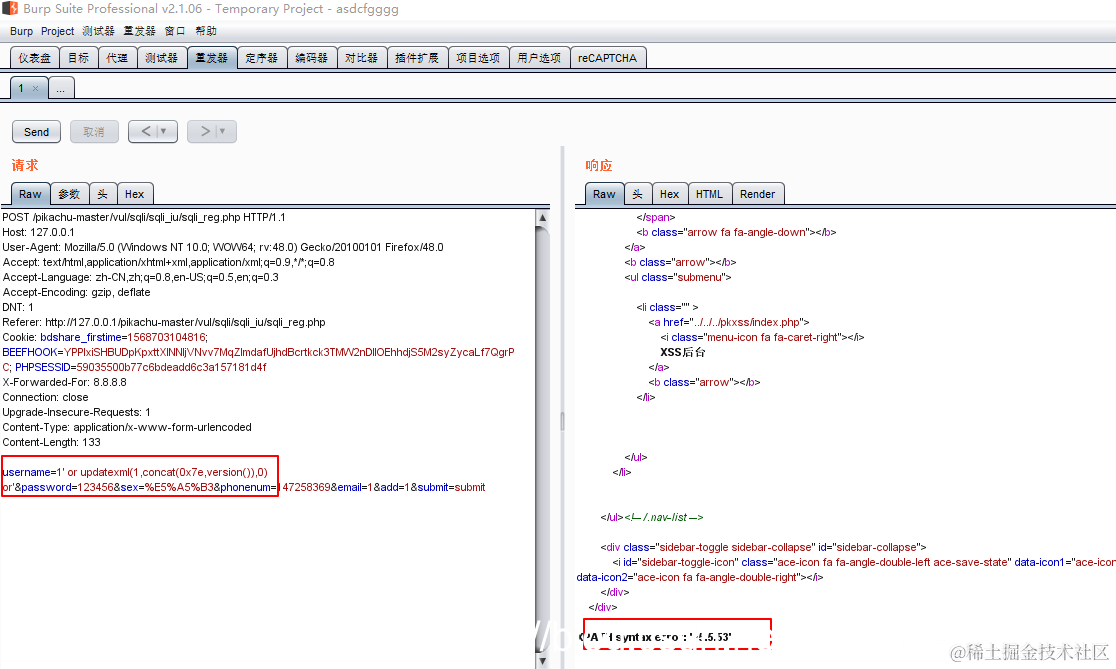The image size is (1116, 669).
Task: Click request scrollbar up arrow
Action: coord(542,217)
